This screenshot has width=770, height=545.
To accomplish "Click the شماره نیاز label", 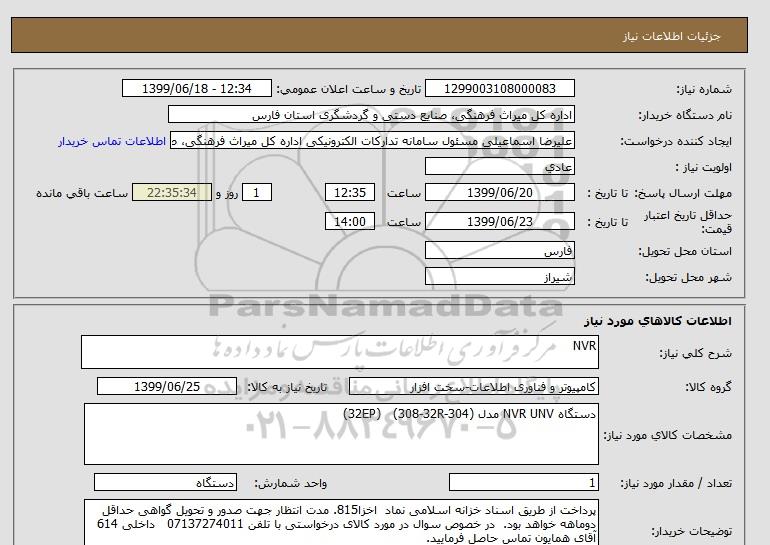I will click(704, 89).
